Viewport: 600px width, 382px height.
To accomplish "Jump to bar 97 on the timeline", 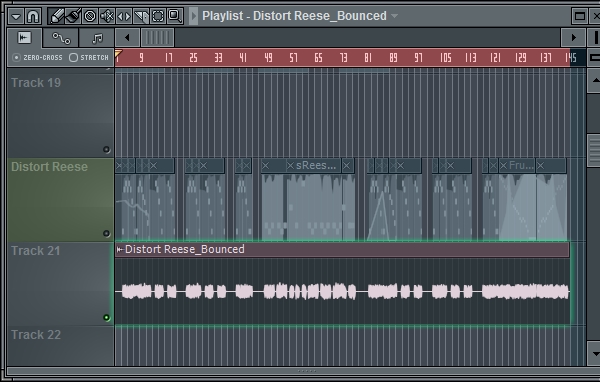I will click(418, 58).
